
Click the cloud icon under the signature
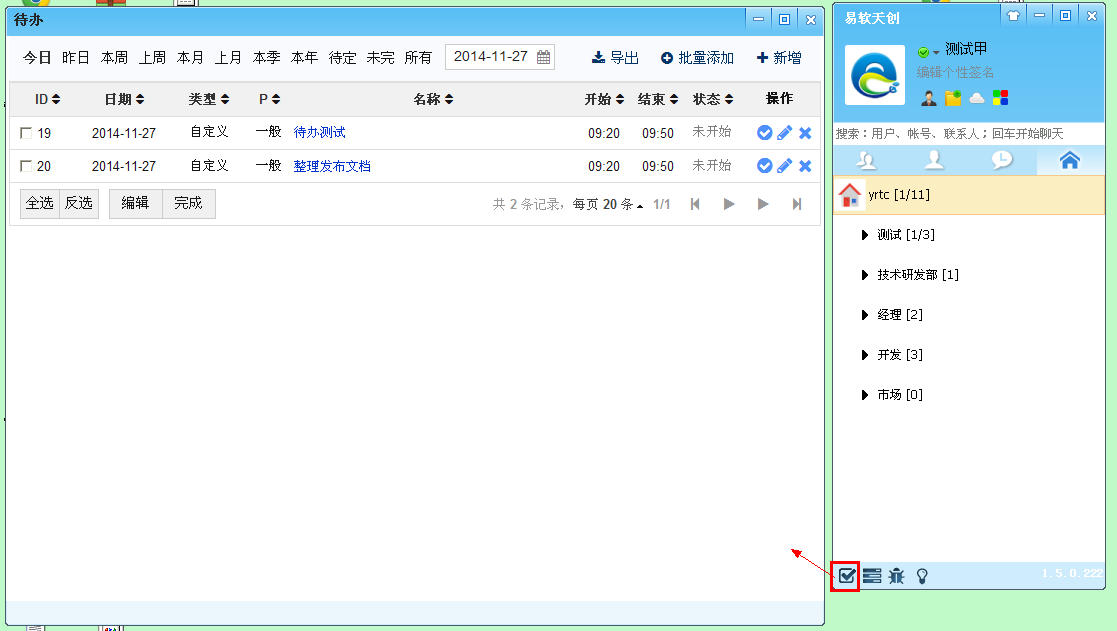coord(976,97)
